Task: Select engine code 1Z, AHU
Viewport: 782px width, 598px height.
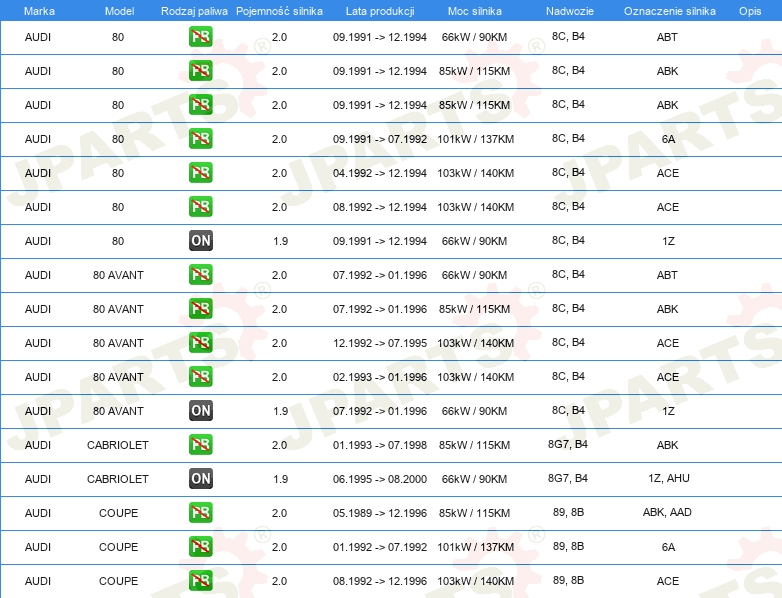Action: [669, 478]
